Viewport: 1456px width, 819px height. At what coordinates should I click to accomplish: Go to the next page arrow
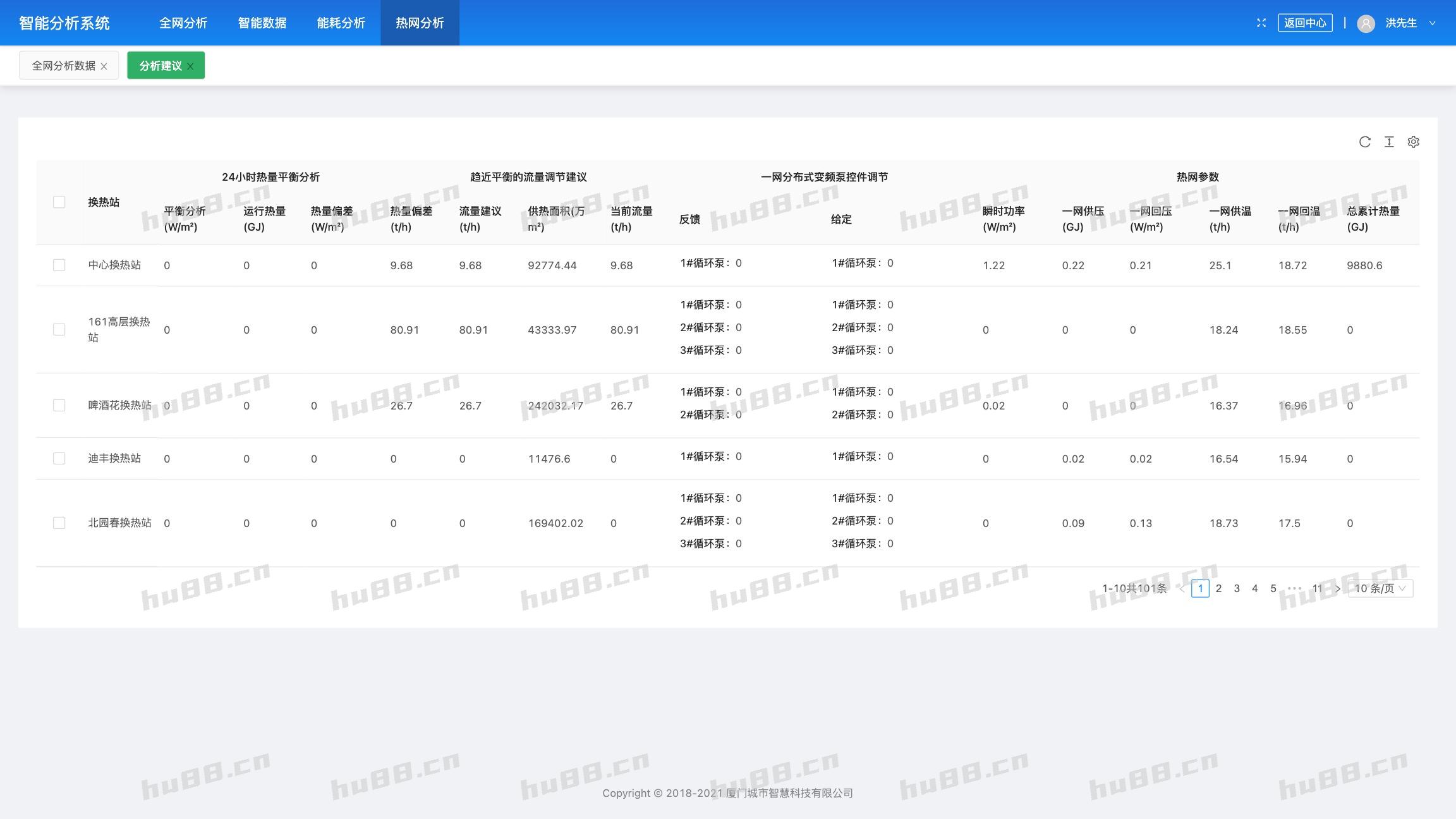coord(1337,588)
